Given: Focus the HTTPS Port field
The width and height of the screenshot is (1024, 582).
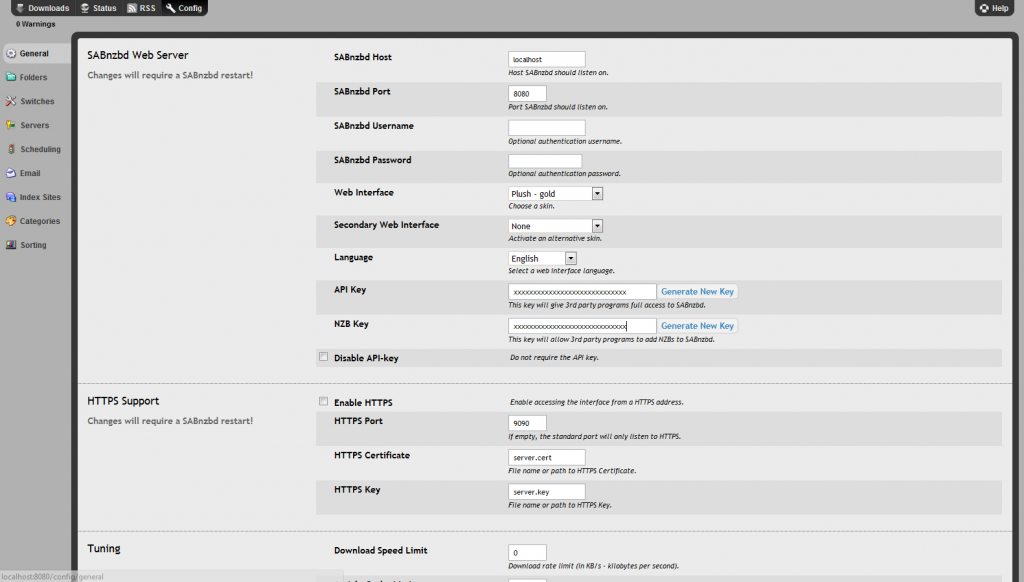Looking at the screenshot, I should click(527, 423).
